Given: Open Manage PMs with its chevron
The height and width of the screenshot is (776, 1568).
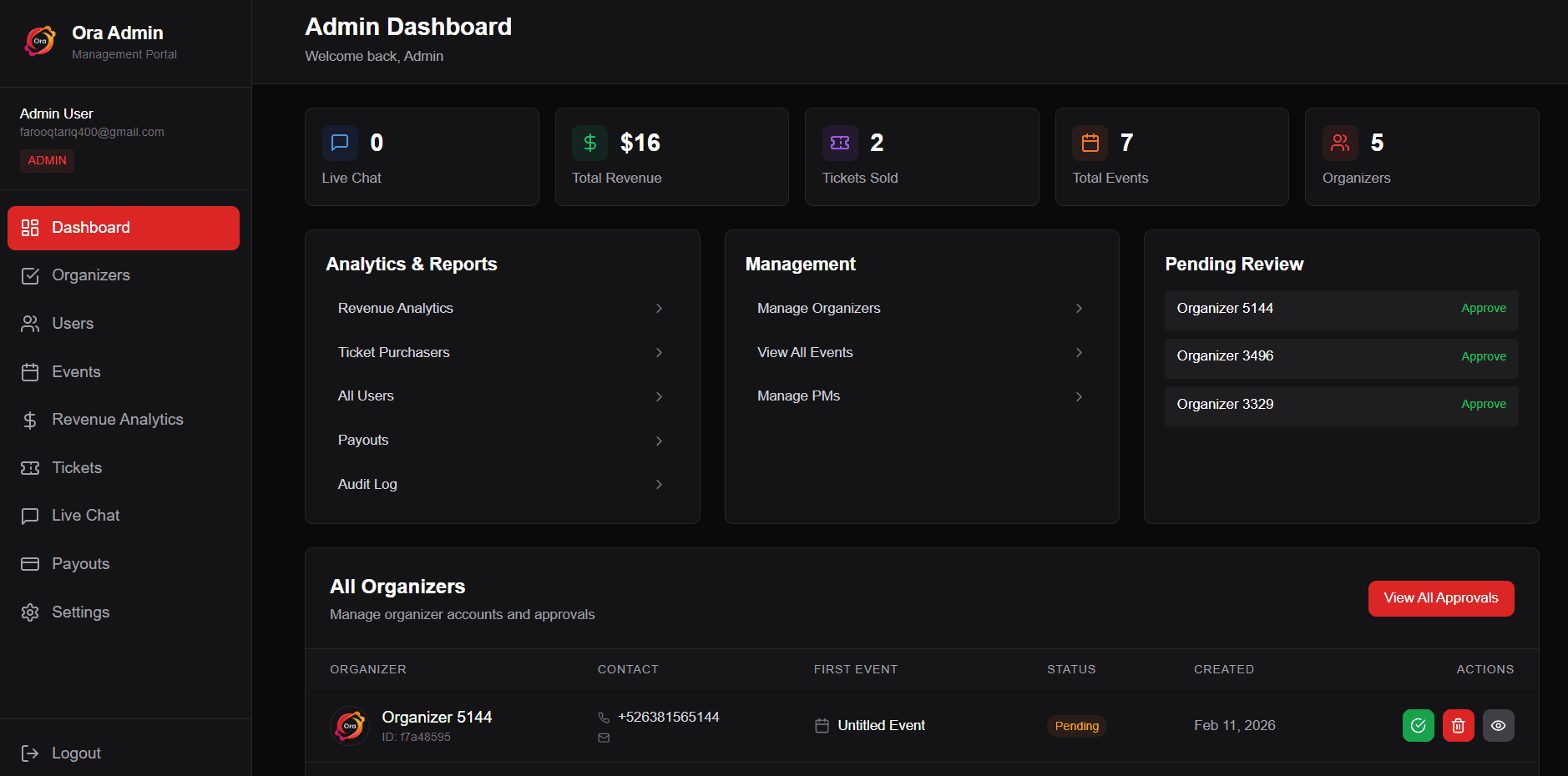Looking at the screenshot, I should click(x=1079, y=396).
